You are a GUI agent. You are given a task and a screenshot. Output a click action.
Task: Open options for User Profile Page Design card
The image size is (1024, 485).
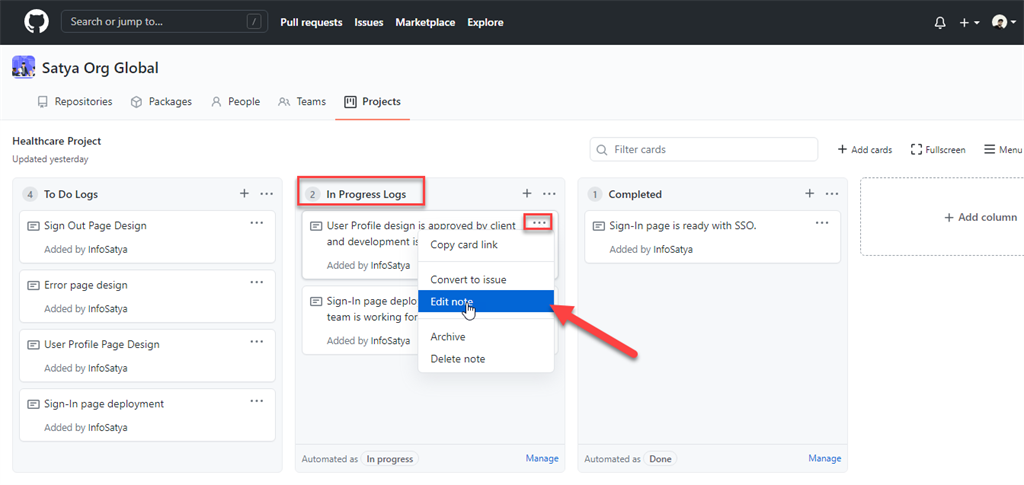(257, 342)
